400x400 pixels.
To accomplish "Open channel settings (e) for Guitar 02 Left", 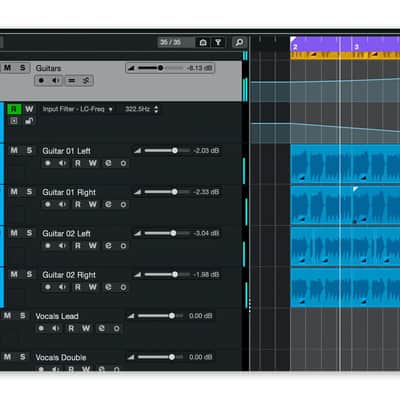I will 108,246.
